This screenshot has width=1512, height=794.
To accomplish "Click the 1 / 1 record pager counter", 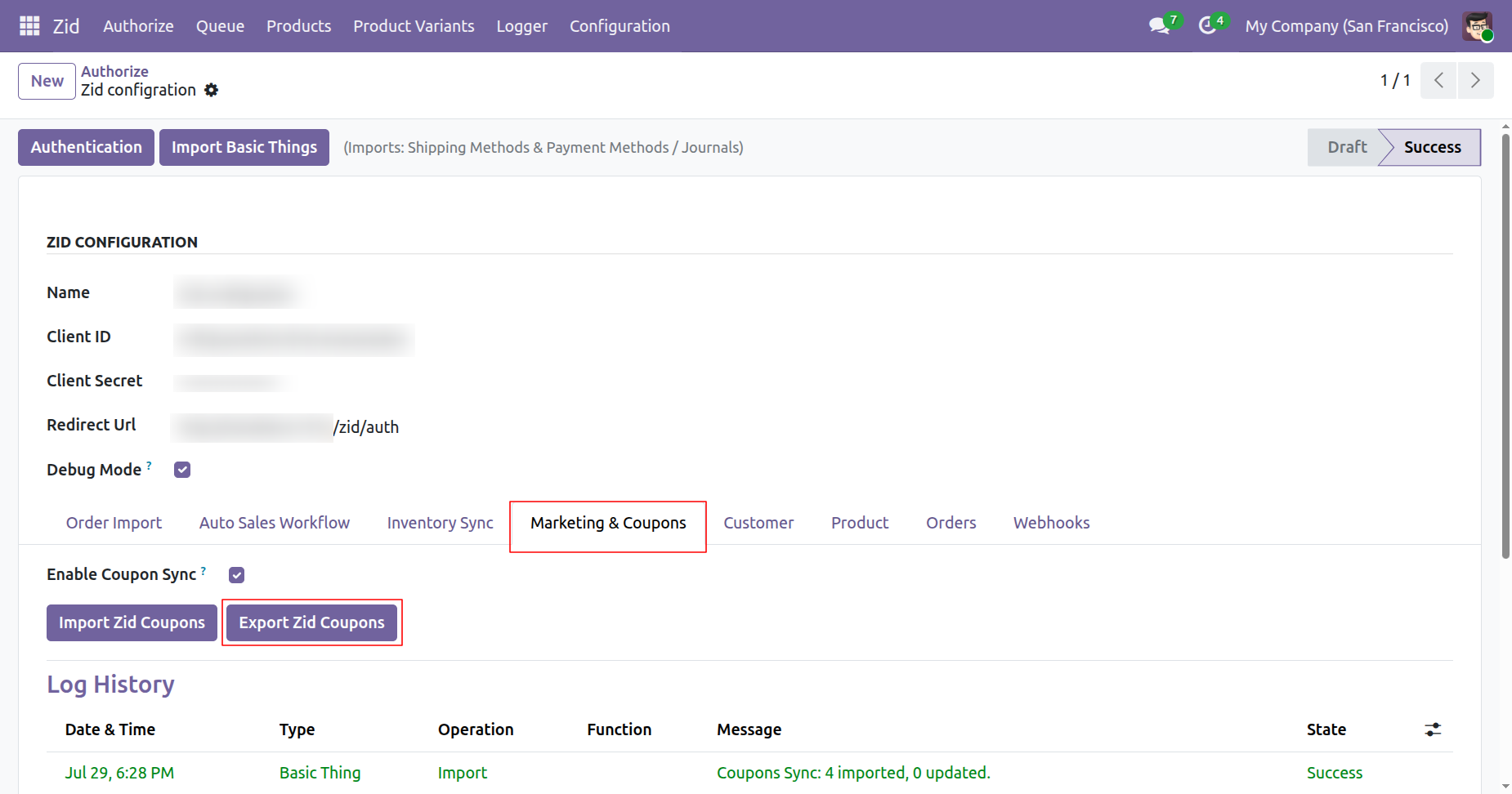I will coord(1395,80).
